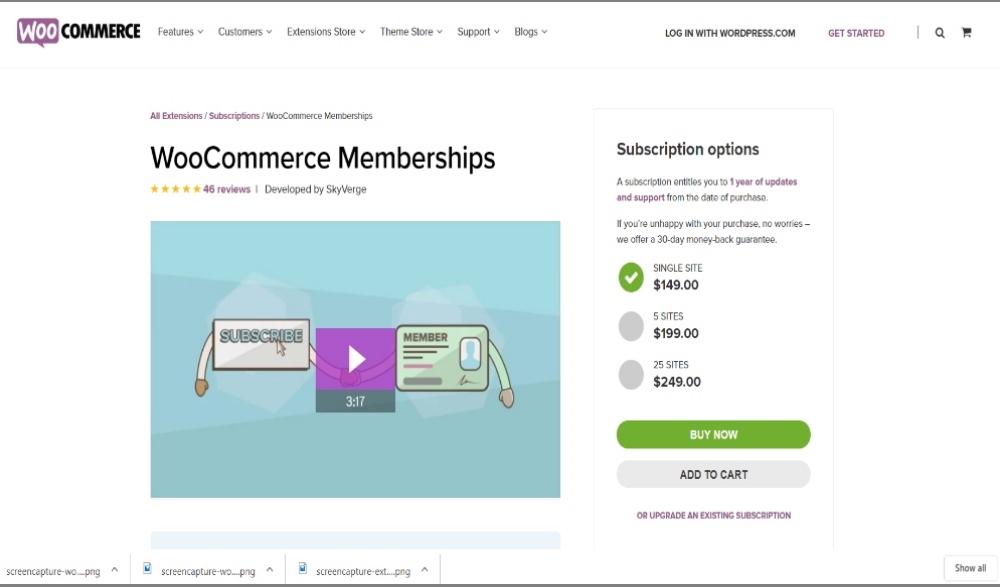Viewport: 1000px width, 587px height.
Task: Expand the Customers menu
Action: [x=245, y=32]
